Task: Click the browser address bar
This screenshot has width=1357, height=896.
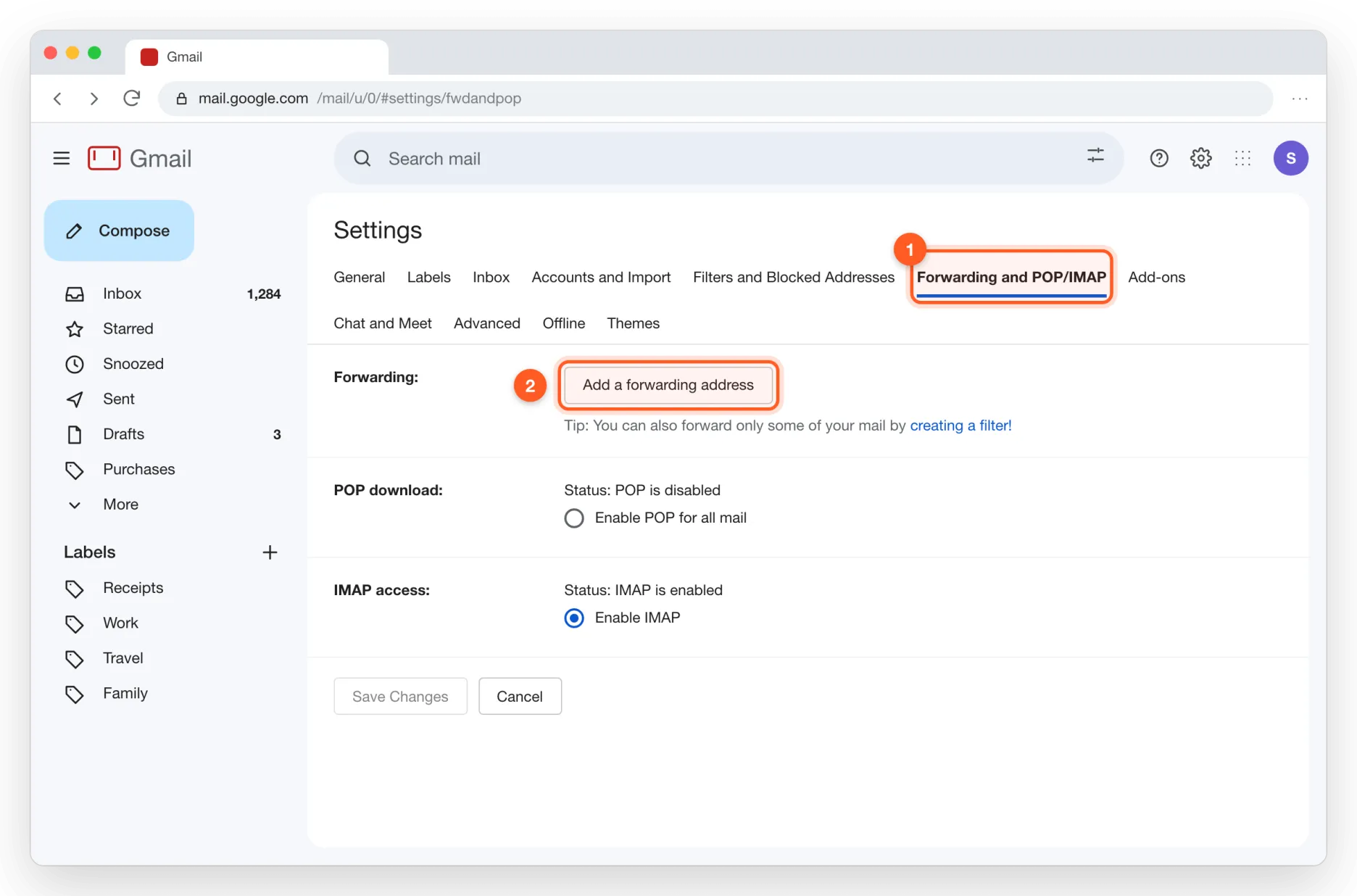Action: (x=715, y=99)
